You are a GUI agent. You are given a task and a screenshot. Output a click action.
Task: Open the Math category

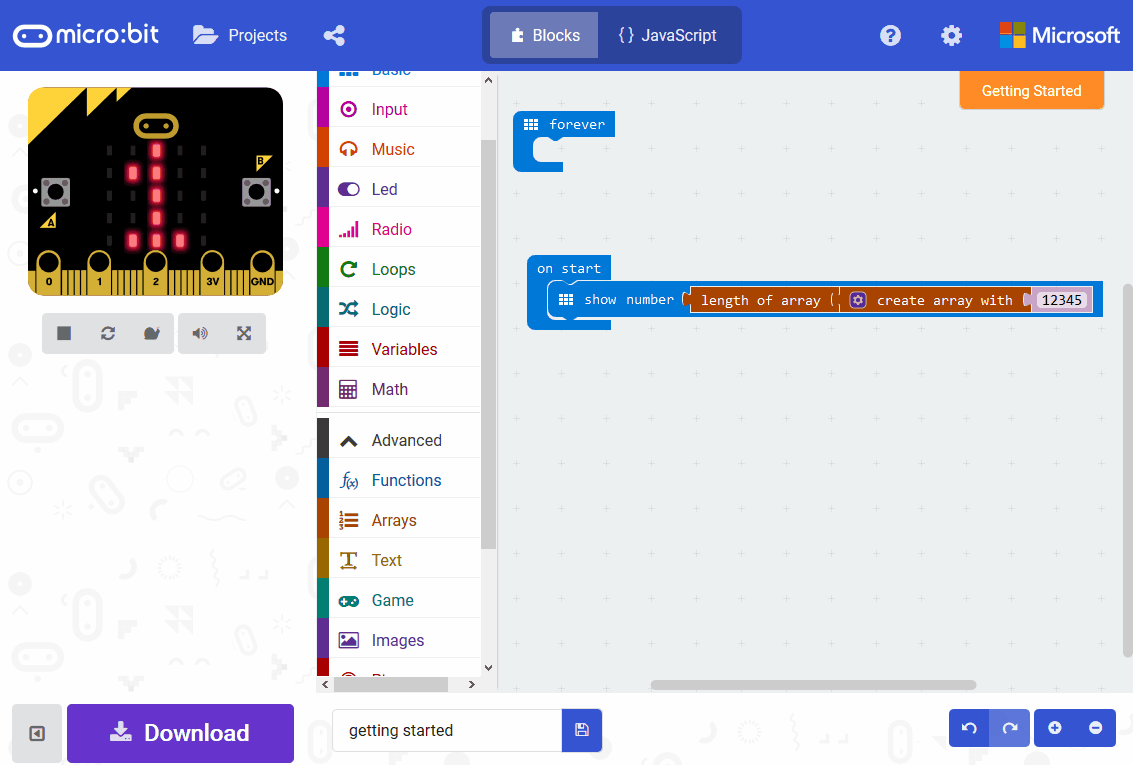399,389
